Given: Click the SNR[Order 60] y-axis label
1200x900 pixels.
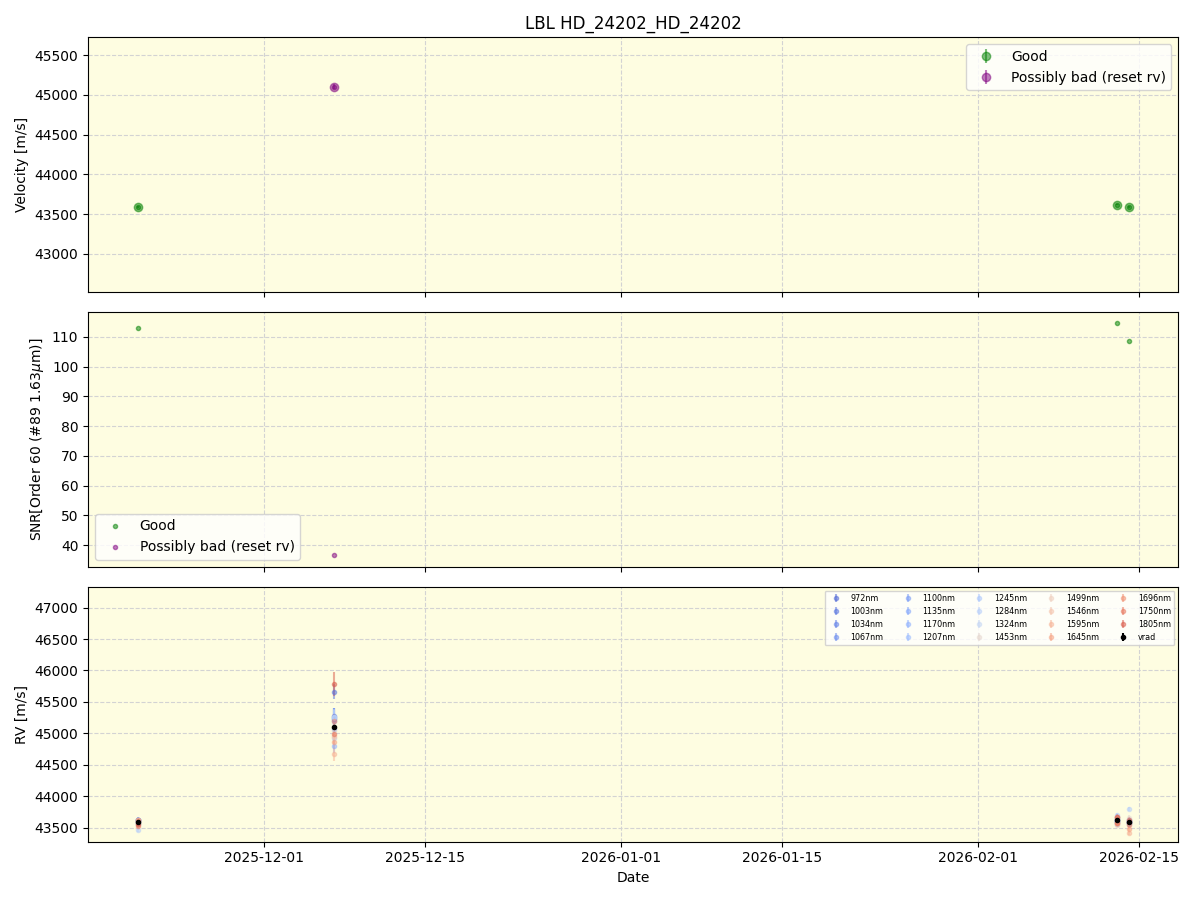Looking at the screenshot, I should [36, 439].
